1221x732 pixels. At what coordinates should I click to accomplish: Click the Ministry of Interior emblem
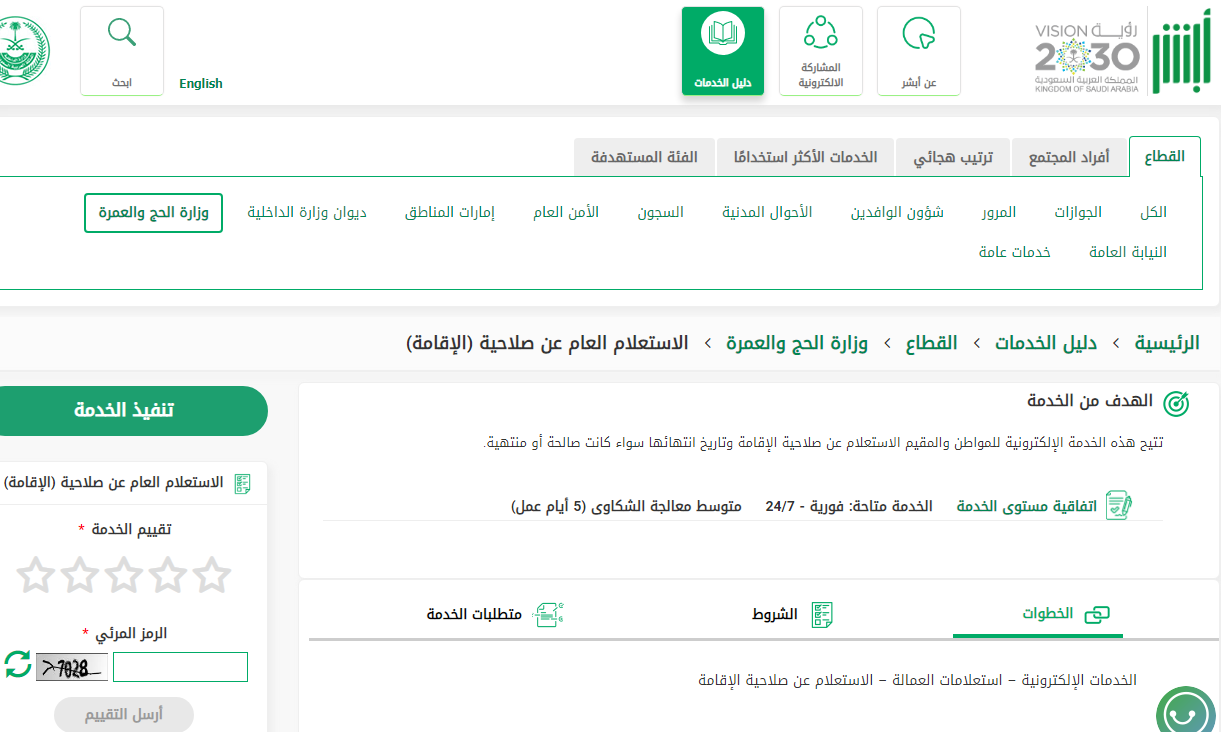(x=18, y=52)
